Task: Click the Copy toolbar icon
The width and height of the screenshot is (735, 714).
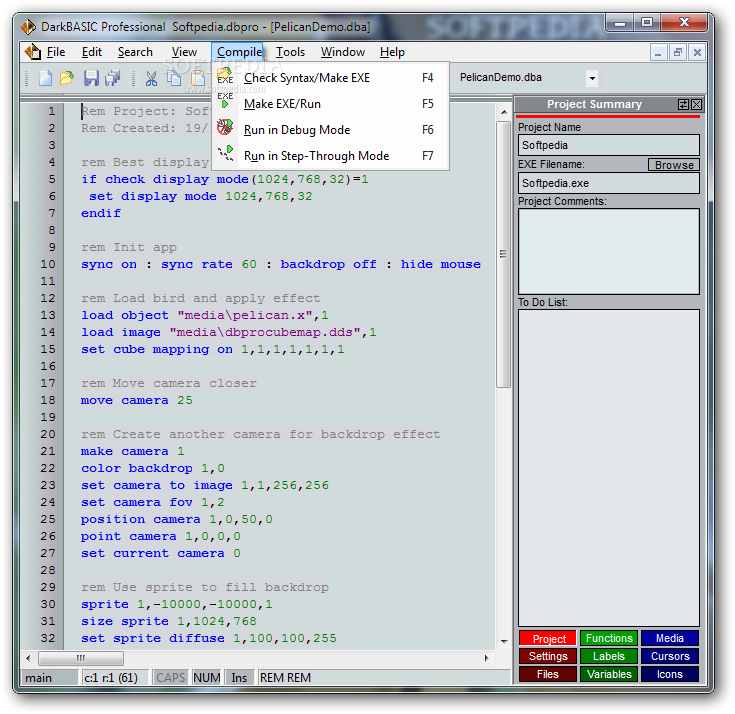Action: (174, 78)
